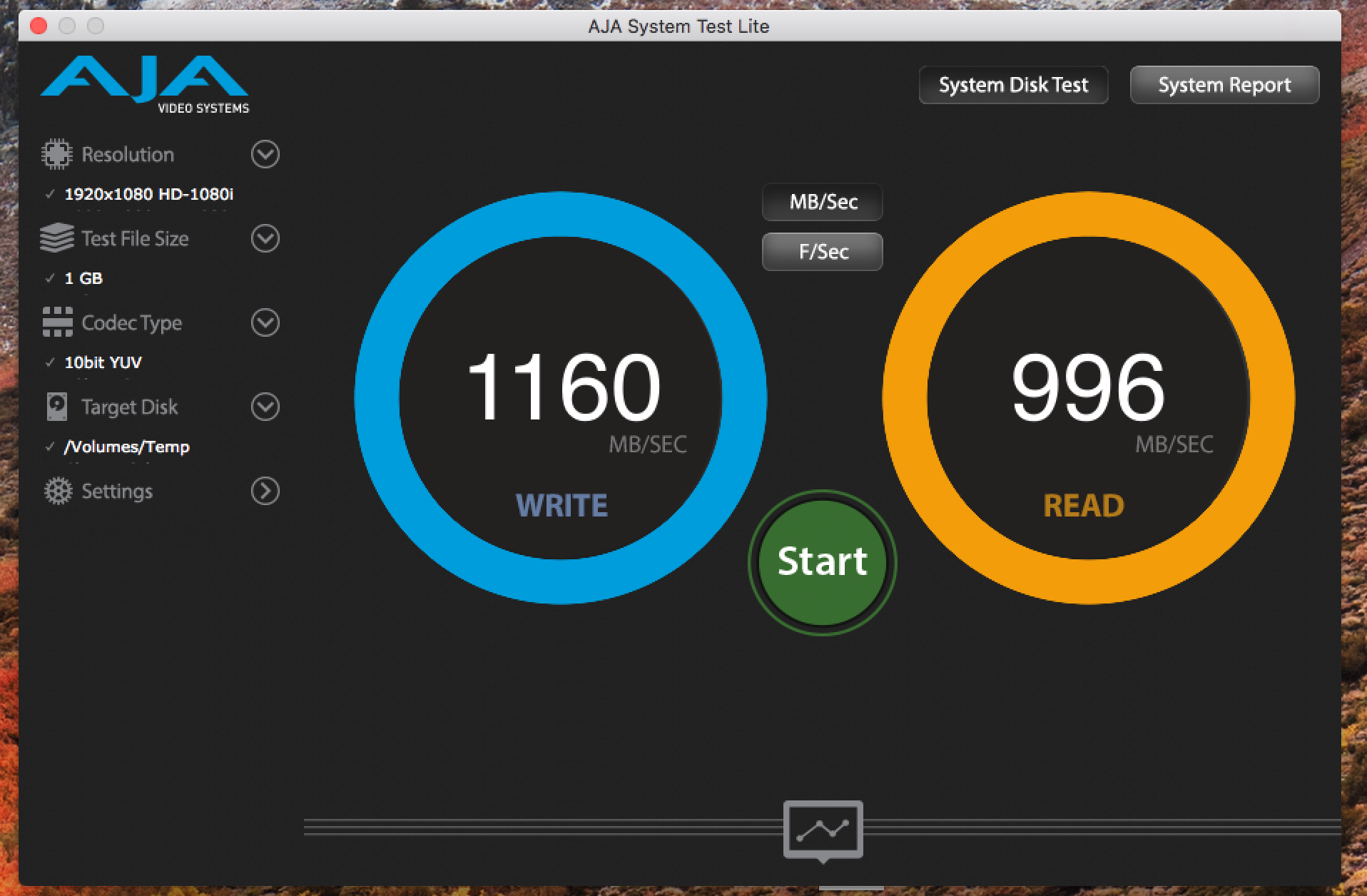Open the graph chart icon at the bottom

[823, 830]
